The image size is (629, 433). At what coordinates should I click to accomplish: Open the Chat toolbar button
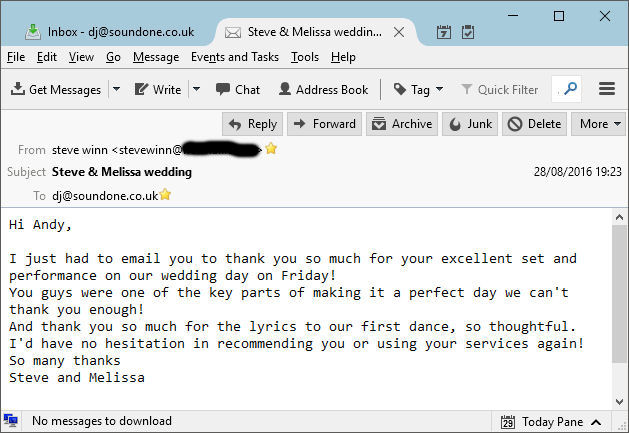(236, 89)
